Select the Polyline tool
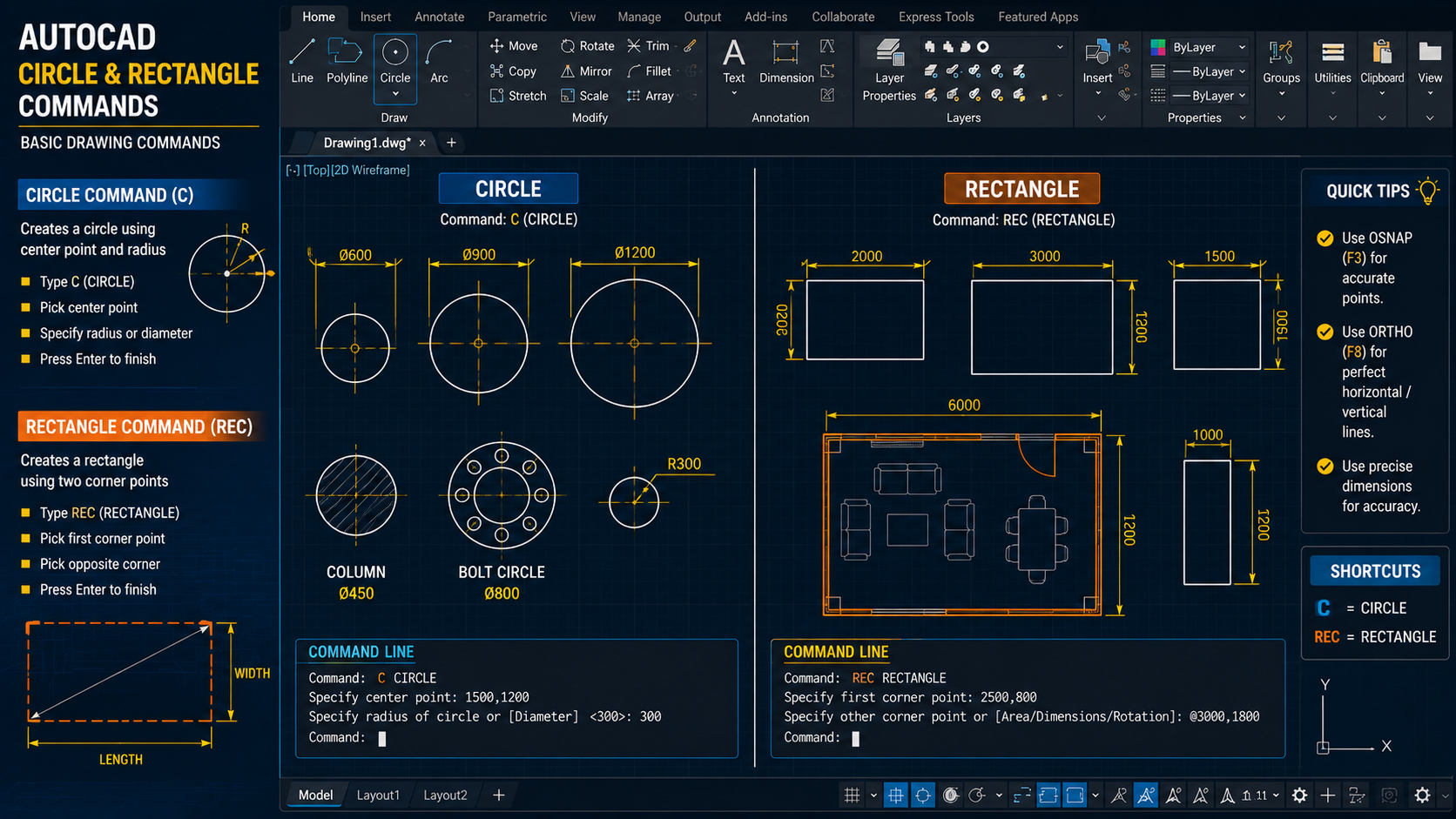 pyautogui.click(x=347, y=61)
